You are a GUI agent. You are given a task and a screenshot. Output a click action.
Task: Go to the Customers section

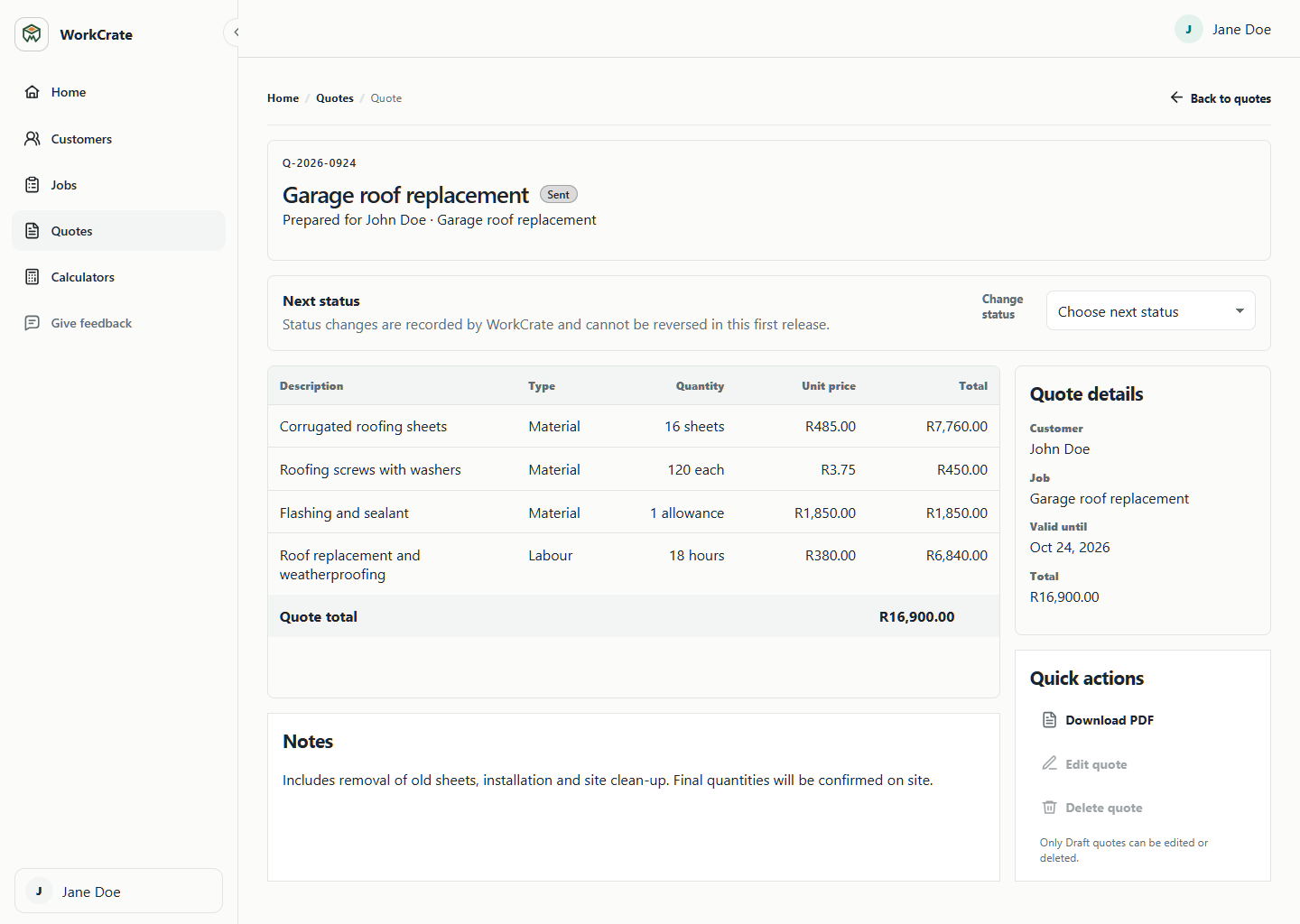pos(118,139)
